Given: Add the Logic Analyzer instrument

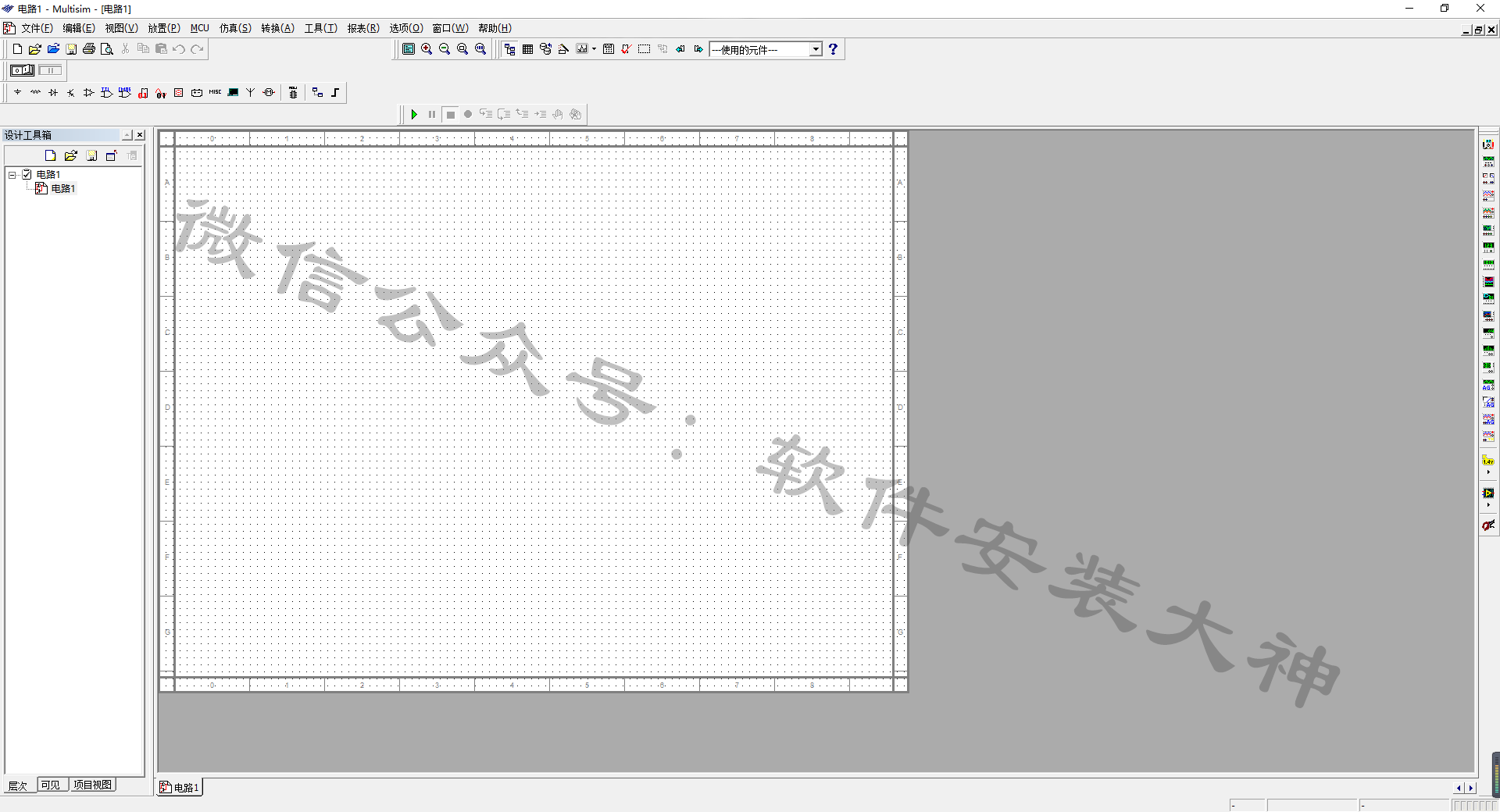Looking at the screenshot, I should [1488, 282].
